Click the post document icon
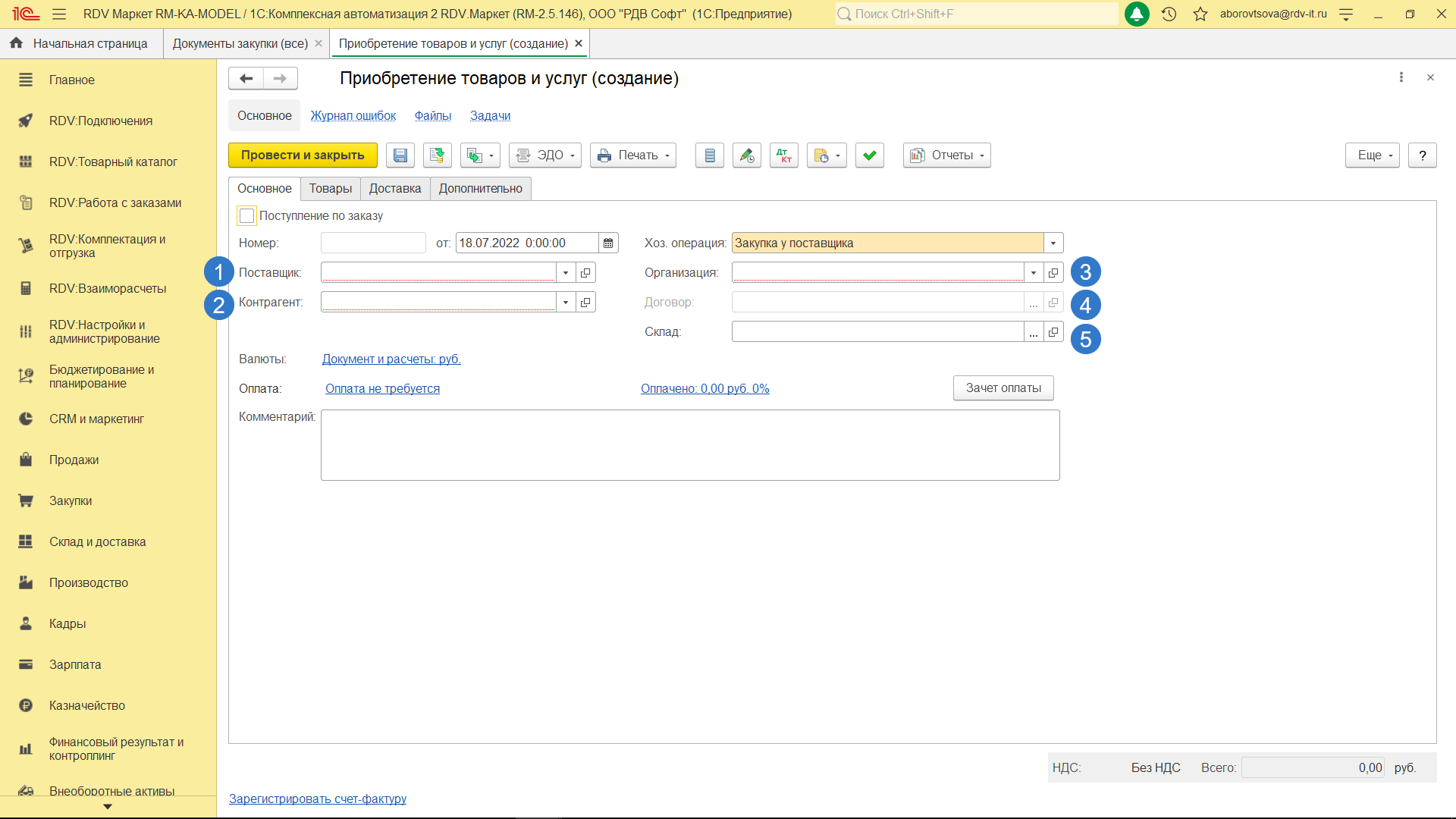This screenshot has width=1456, height=819. pyautogui.click(x=437, y=155)
